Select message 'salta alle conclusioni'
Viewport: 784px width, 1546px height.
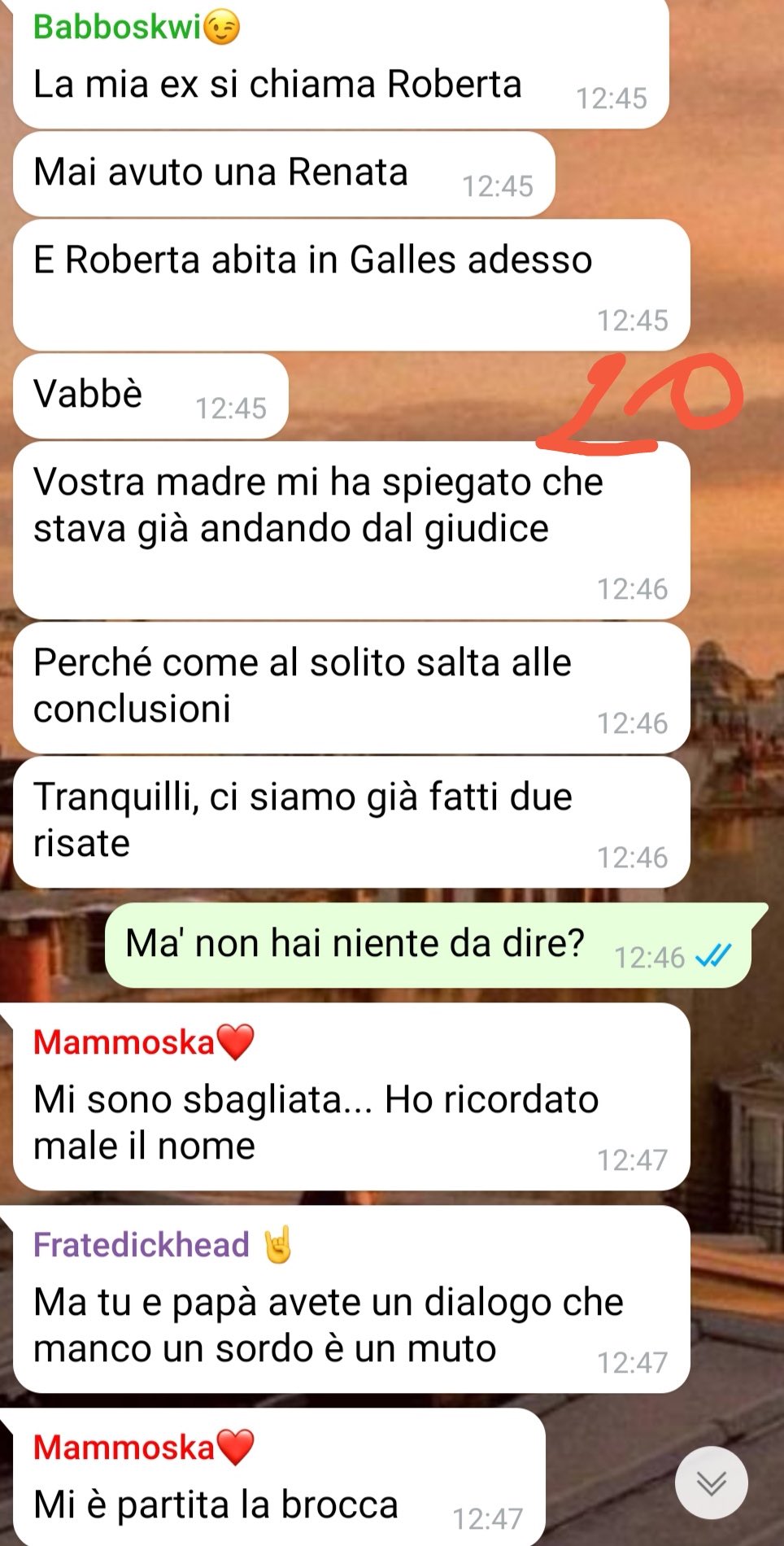click(x=351, y=688)
